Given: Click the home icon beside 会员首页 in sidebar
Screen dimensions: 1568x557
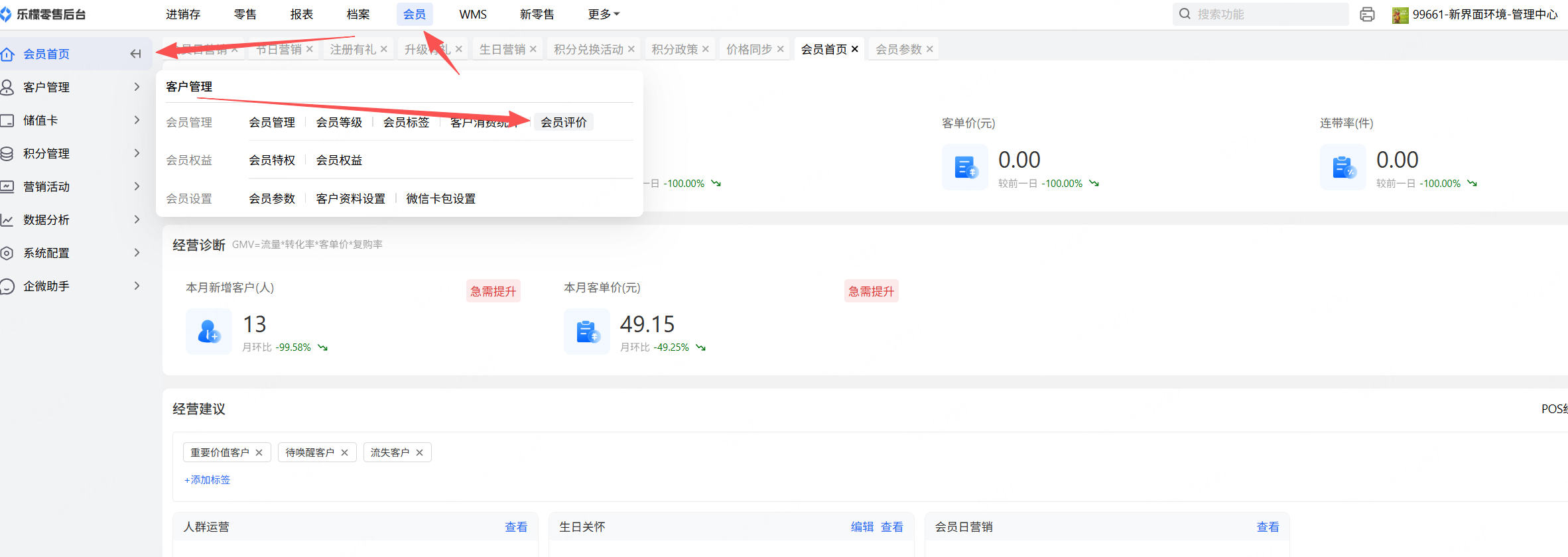Looking at the screenshot, I should click(7, 54).
